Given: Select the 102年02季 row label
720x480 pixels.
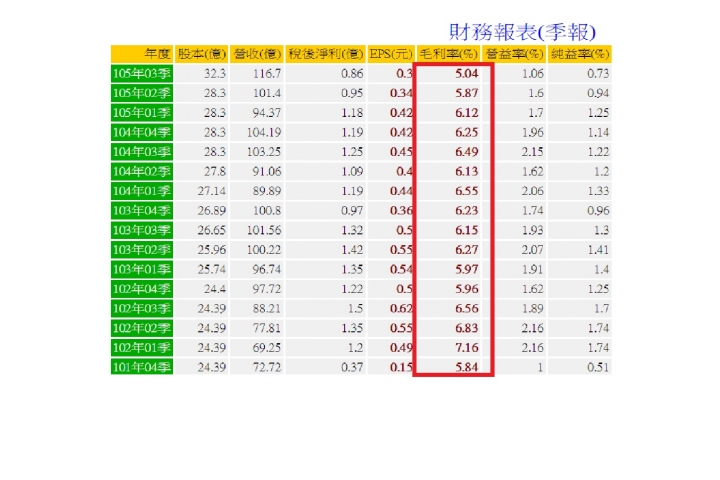Looking at the screenshot, I should [x=142, y=328].
